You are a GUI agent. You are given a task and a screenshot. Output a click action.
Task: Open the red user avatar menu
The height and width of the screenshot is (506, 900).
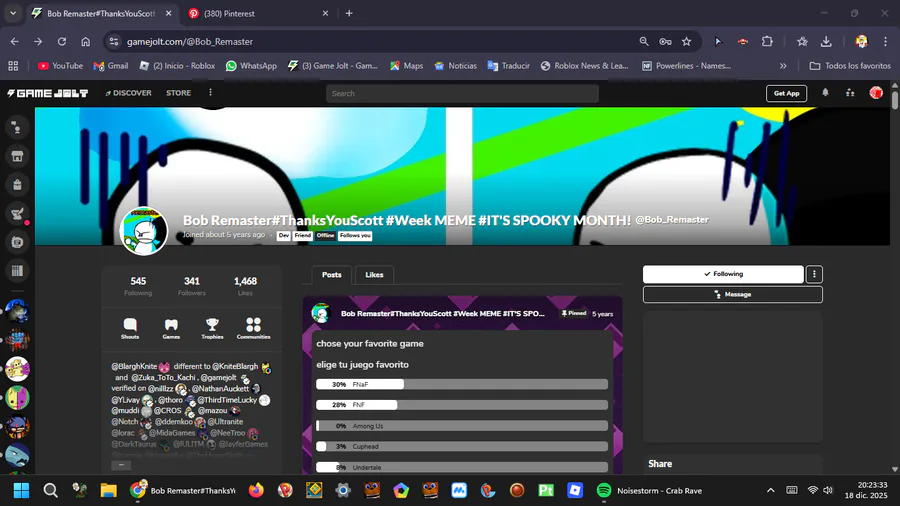tap(876, 92)
